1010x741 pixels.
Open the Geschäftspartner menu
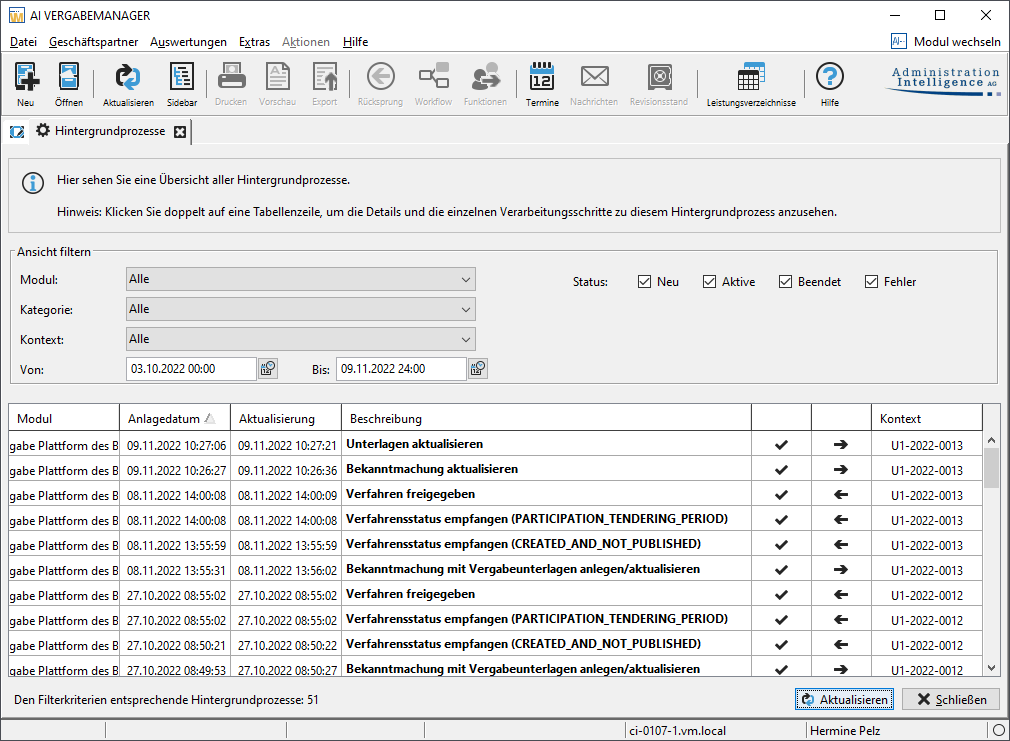[x=93, y=42]
